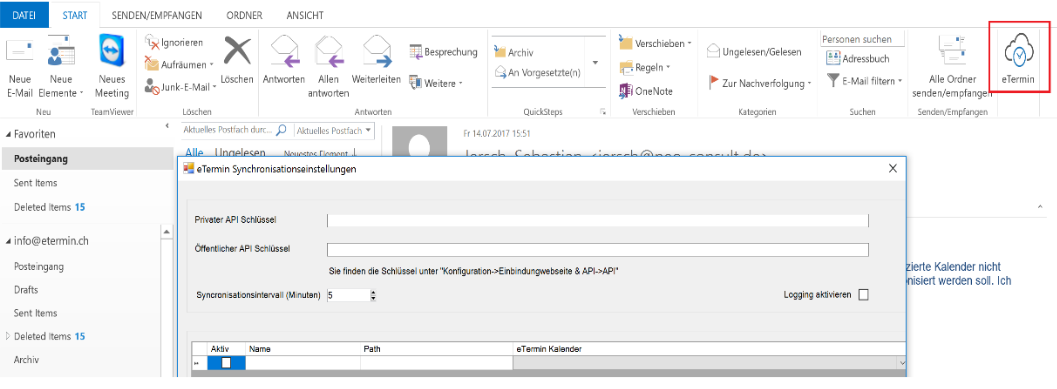1057x389 pixels.
Task: Click Ignorieren in the ribbon
Action: (x=175, y=42)
